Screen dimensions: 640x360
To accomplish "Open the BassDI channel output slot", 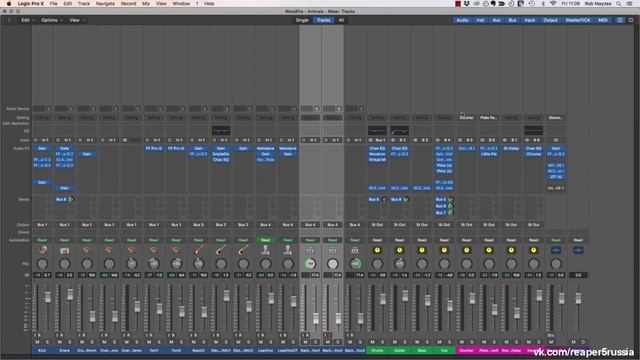I will coord(198,225).
